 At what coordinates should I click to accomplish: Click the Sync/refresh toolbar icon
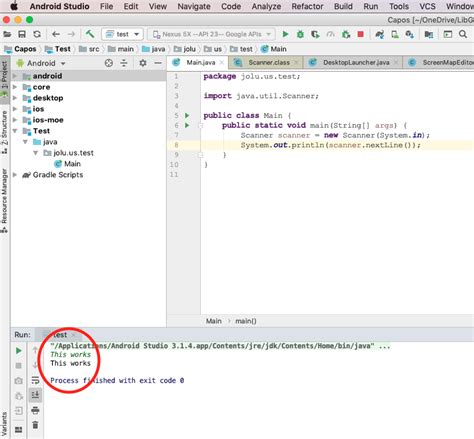[37, 34]
